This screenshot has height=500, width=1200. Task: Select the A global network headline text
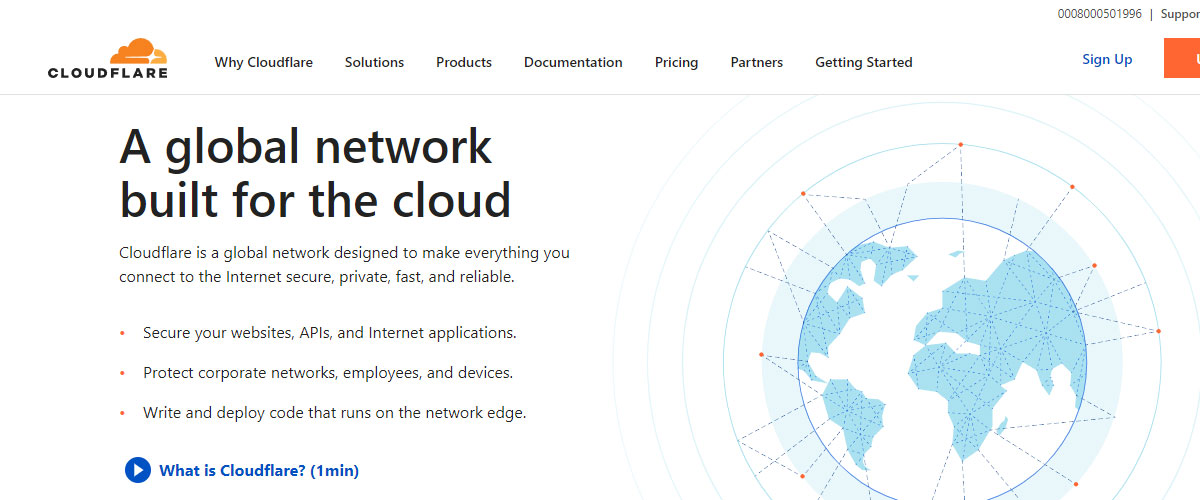[x=316, y=173]
